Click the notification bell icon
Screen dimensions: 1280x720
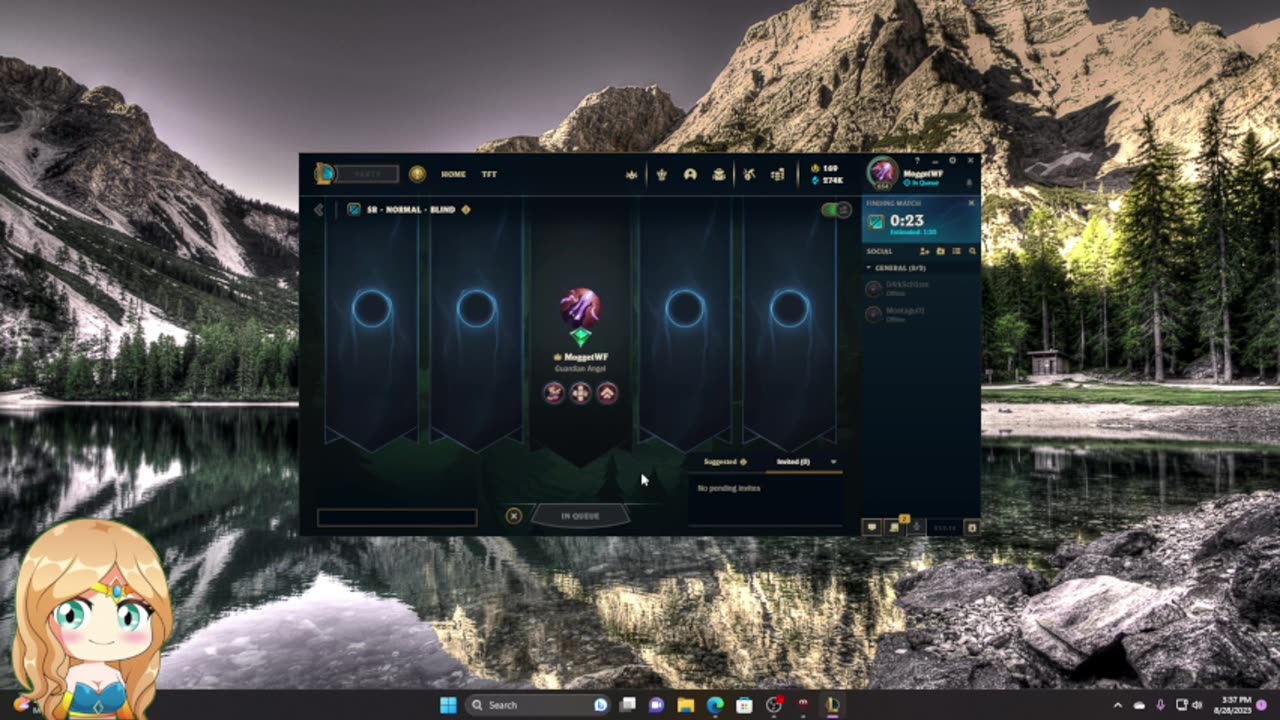pyautogui.click(x=968, y=183)
